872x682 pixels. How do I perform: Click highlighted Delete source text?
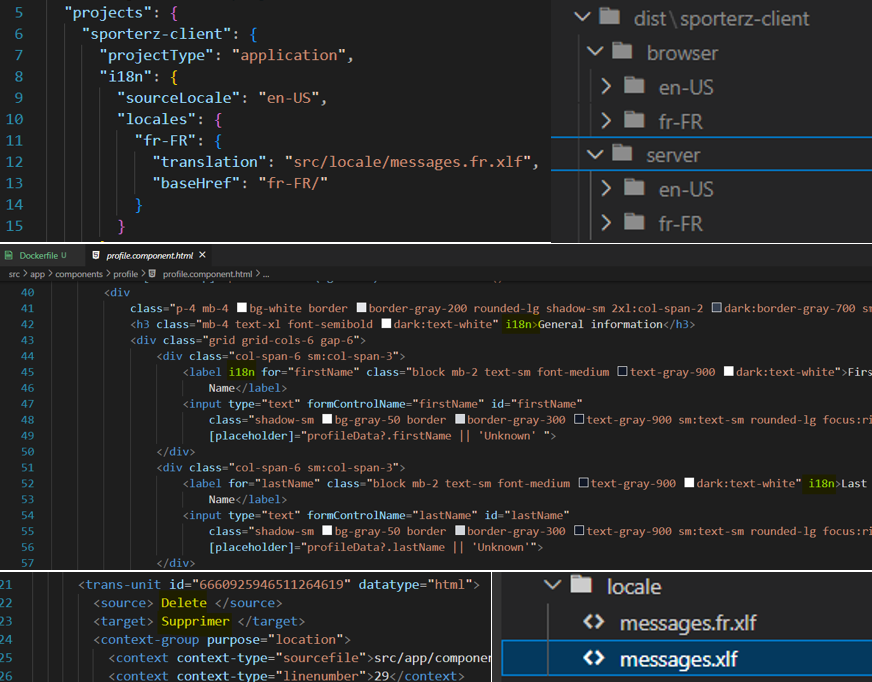(184, 603)
